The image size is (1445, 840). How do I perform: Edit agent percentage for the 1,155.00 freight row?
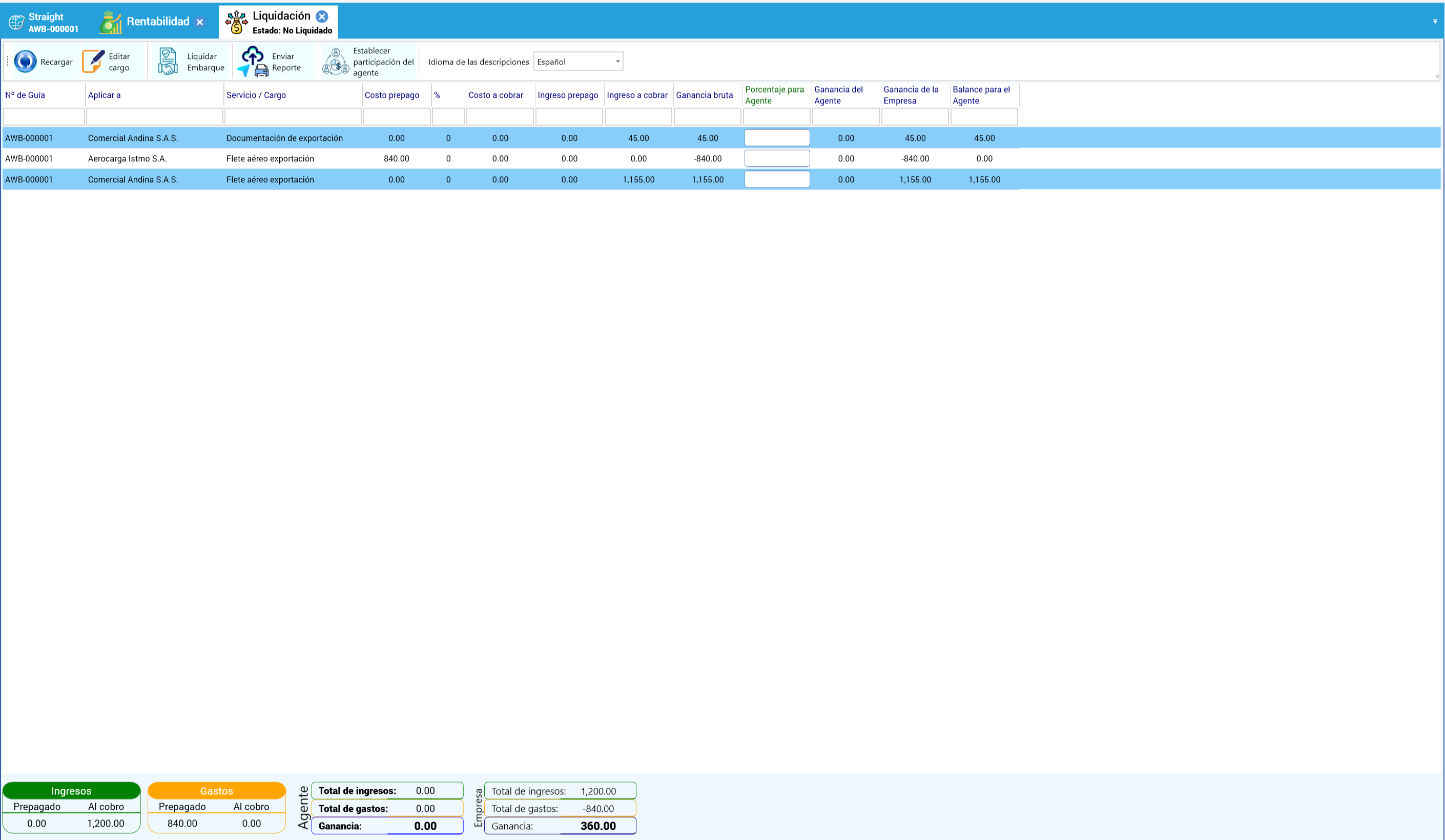coord(777,179)
